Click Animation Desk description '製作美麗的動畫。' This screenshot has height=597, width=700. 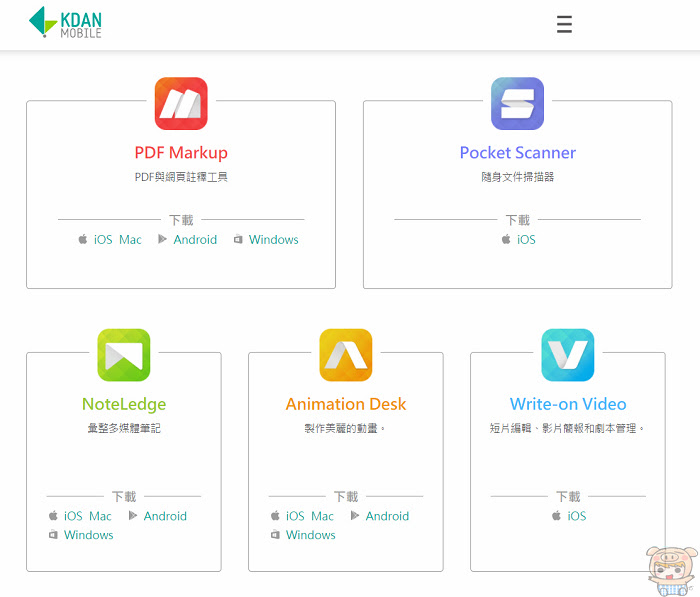click(x=345, y=429)
